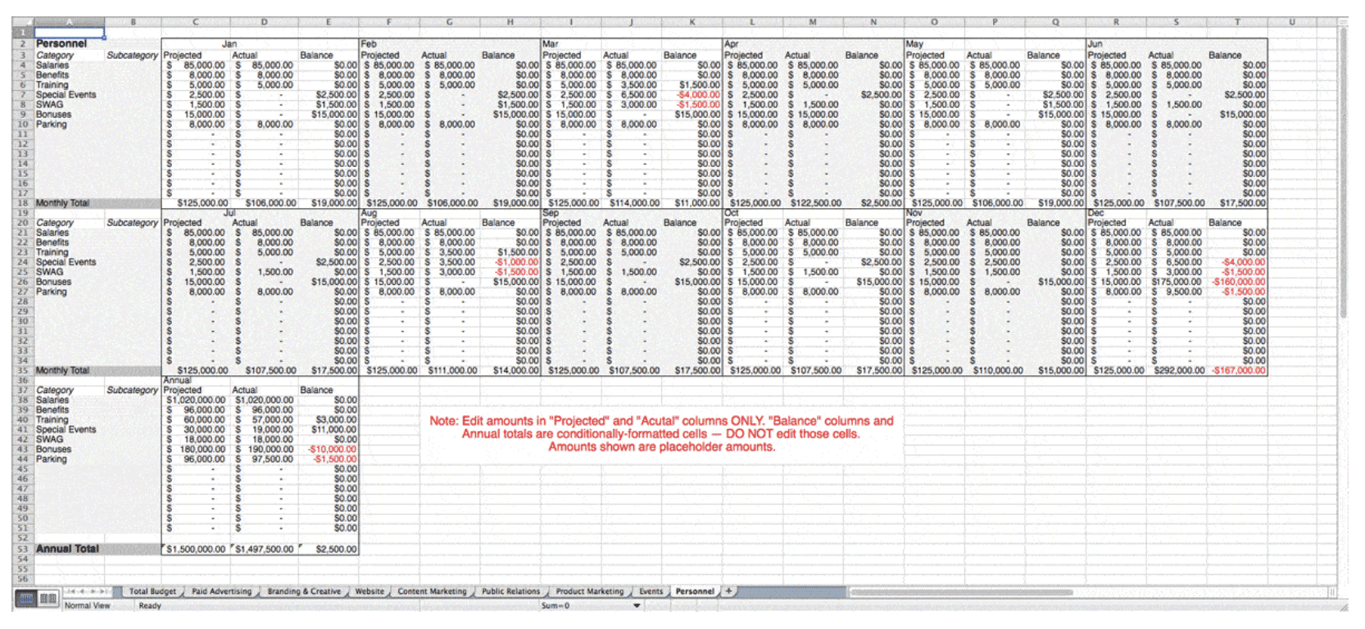This screenshot has height=629, width=1365.
Task: Open the Website sheet tab
Action: click(x=369, y=592)
